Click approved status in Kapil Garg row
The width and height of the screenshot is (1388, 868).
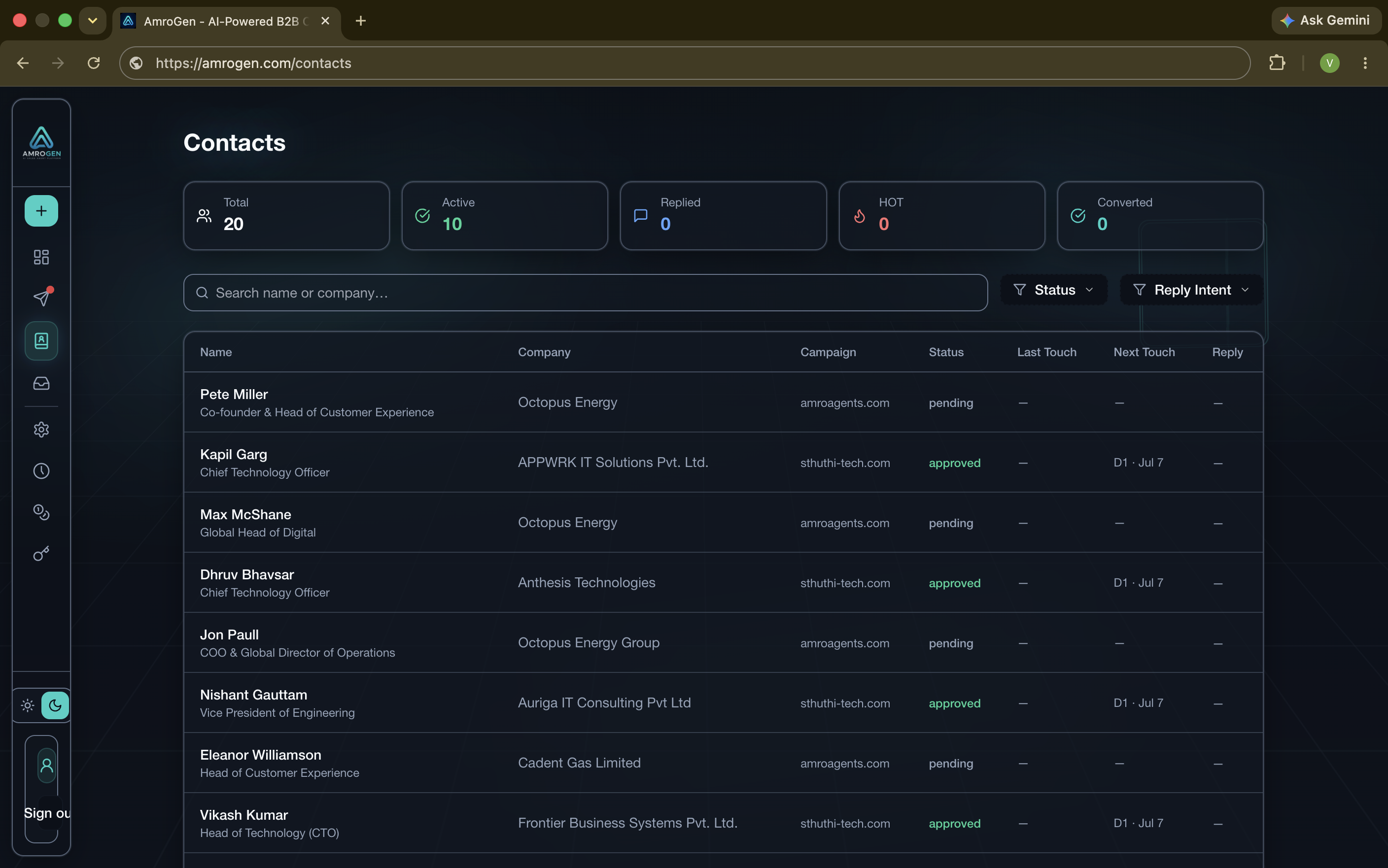click(x=954, y=463)
